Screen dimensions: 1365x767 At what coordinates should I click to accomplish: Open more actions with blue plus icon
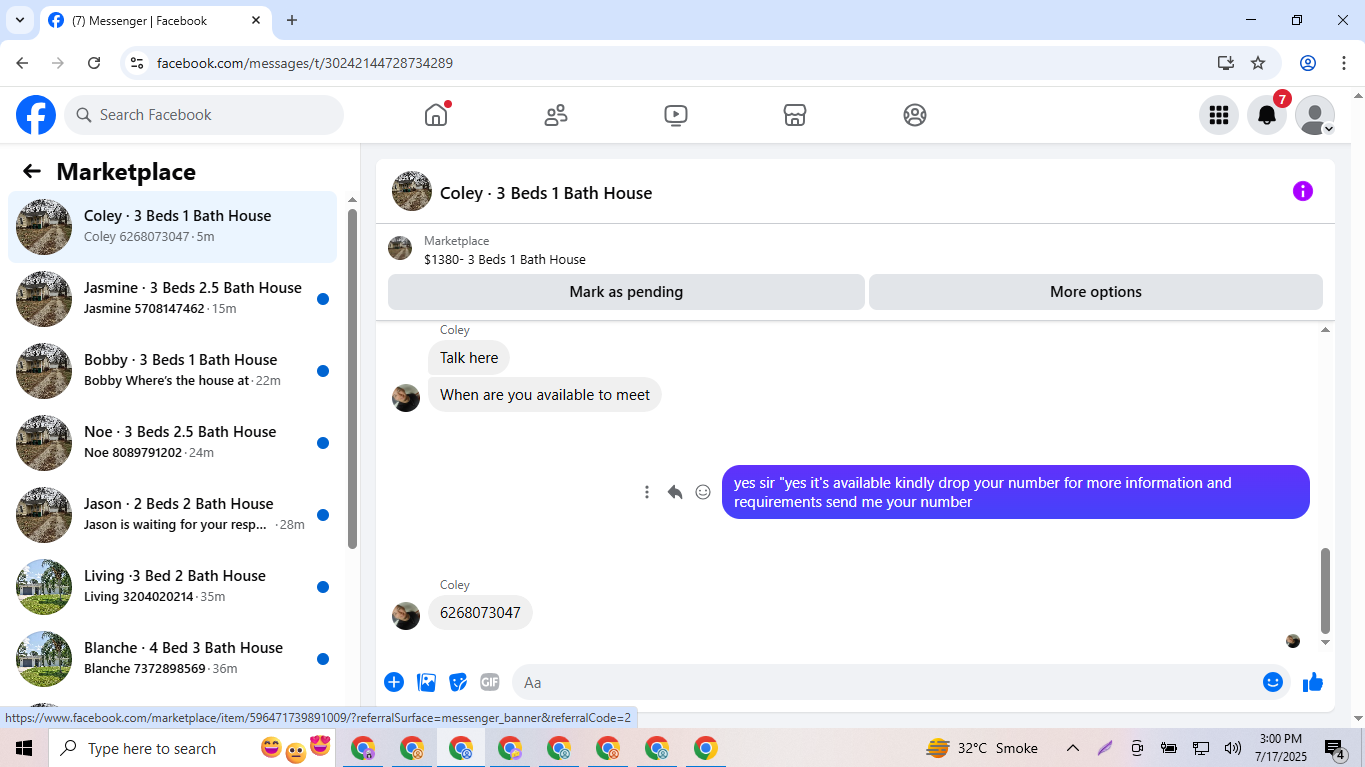394,682
